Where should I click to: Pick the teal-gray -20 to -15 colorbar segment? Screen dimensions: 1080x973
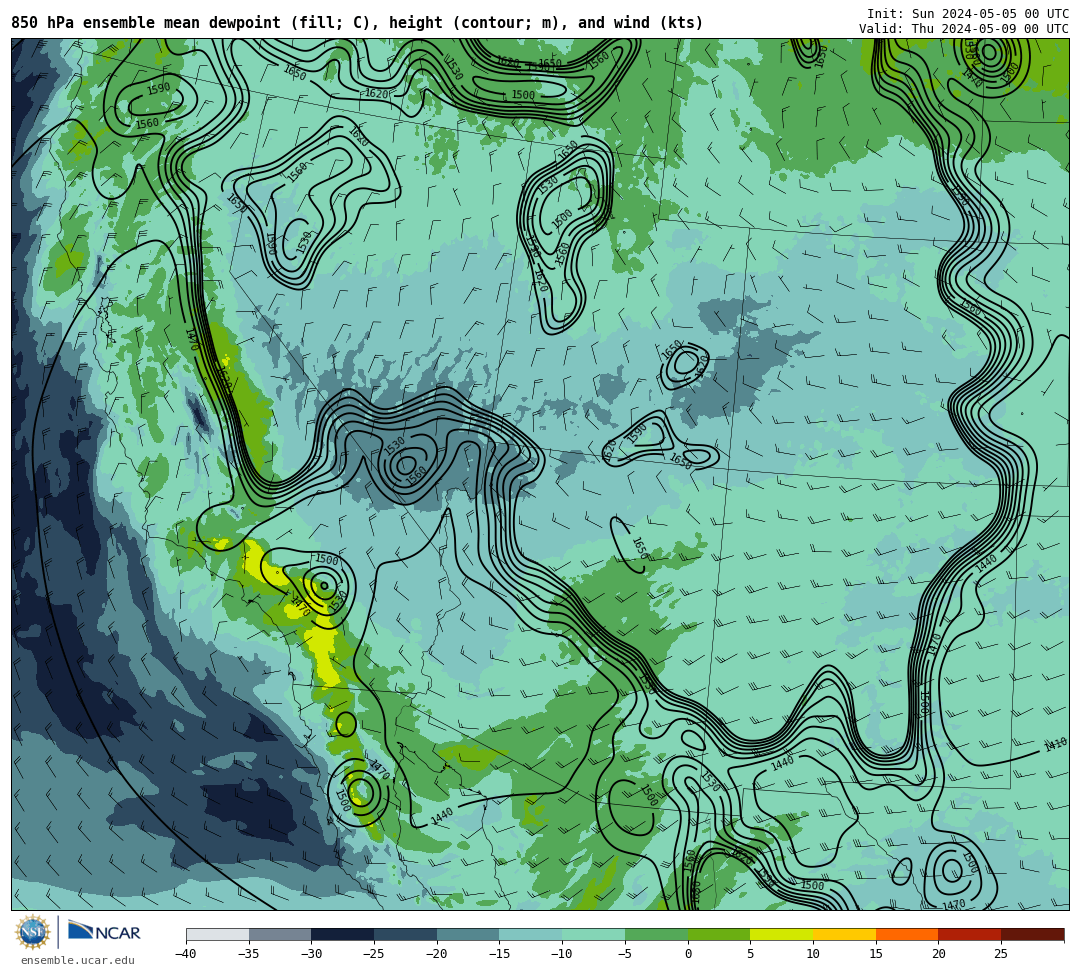(468, 934)
